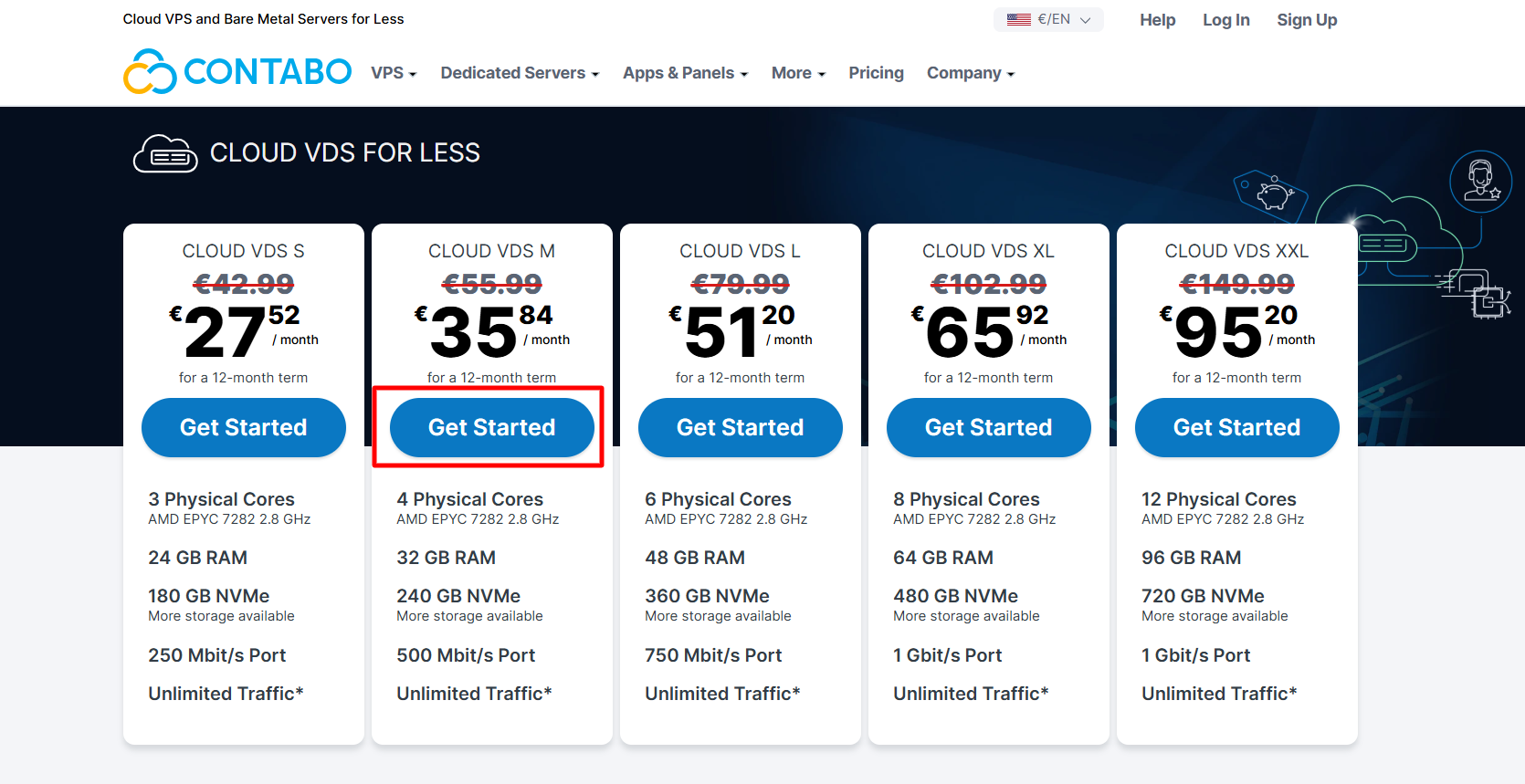Screen dimensions: 1525x784
Task: Click the 240 GB NVMe spec
Action: 458,596
